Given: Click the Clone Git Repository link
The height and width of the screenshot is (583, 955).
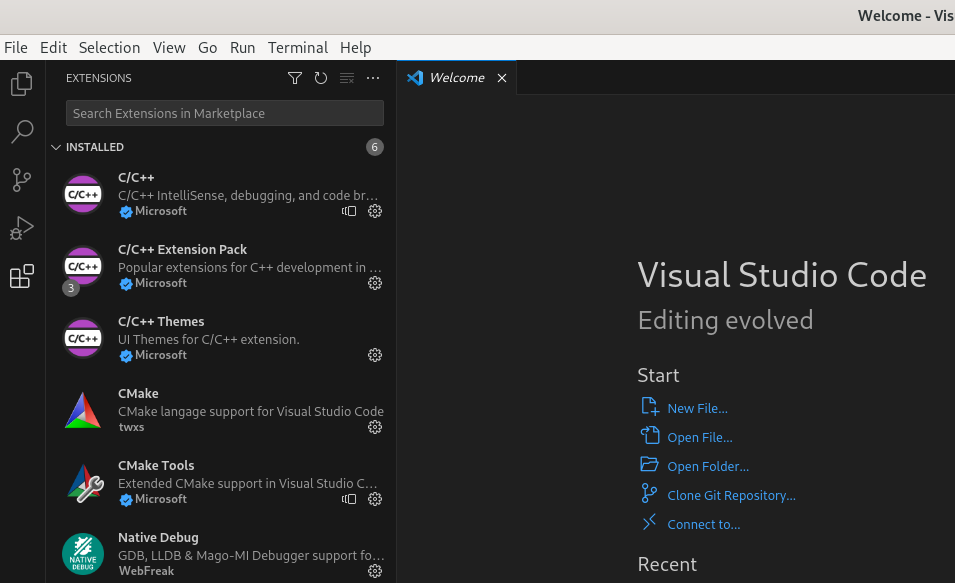Looking at the screenshot, I should click(x=731, y=495).
